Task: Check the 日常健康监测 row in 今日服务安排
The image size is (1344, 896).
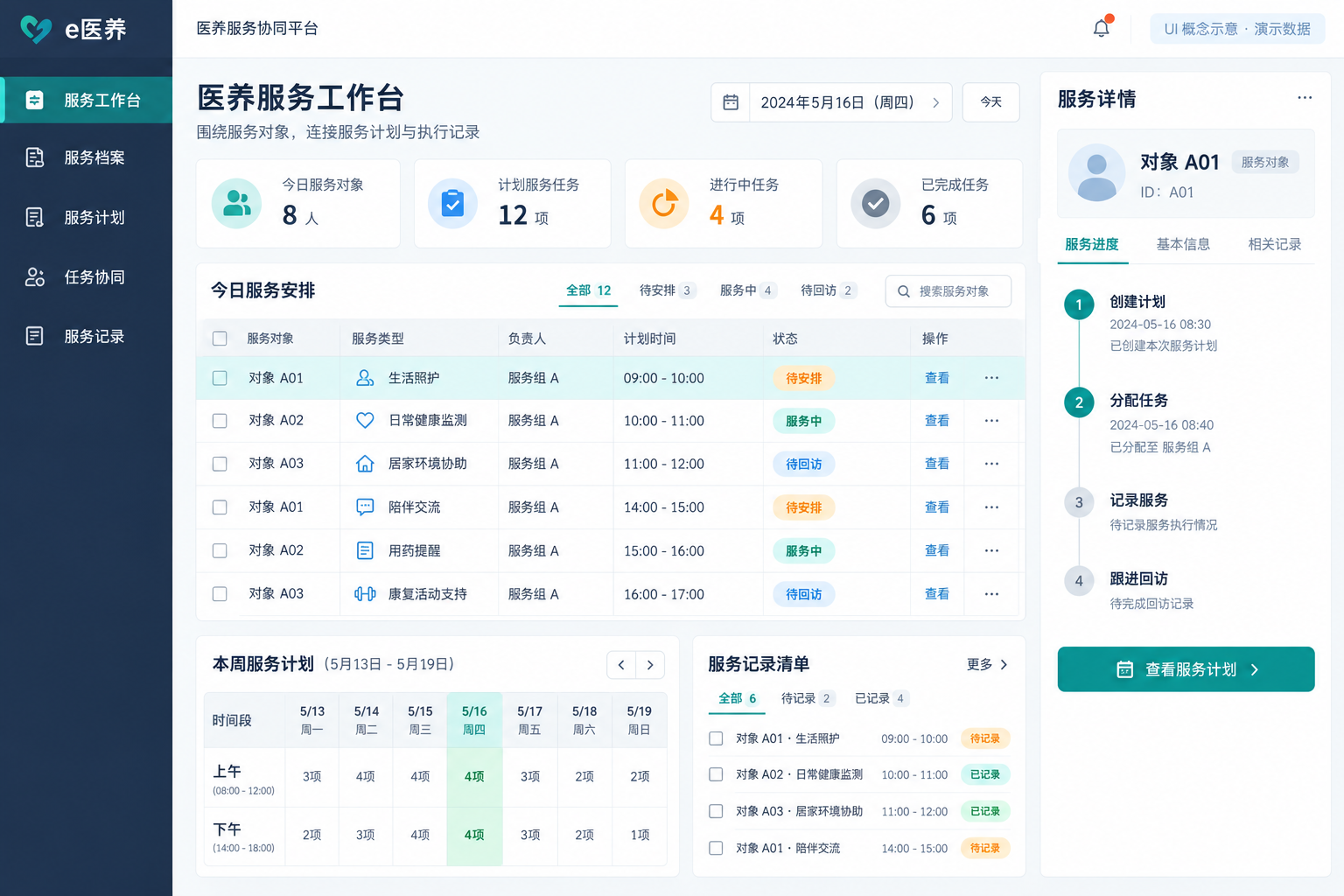Action: (x=220, y=421)
